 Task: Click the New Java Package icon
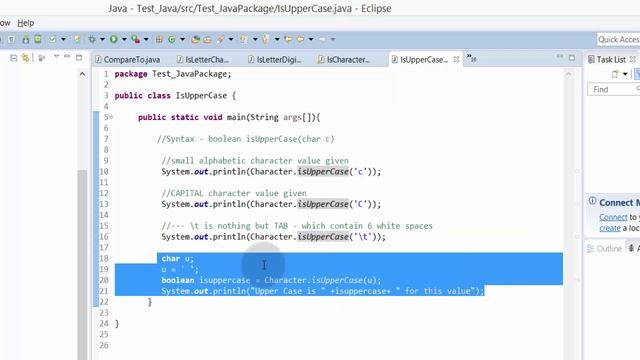click(159, 39)
